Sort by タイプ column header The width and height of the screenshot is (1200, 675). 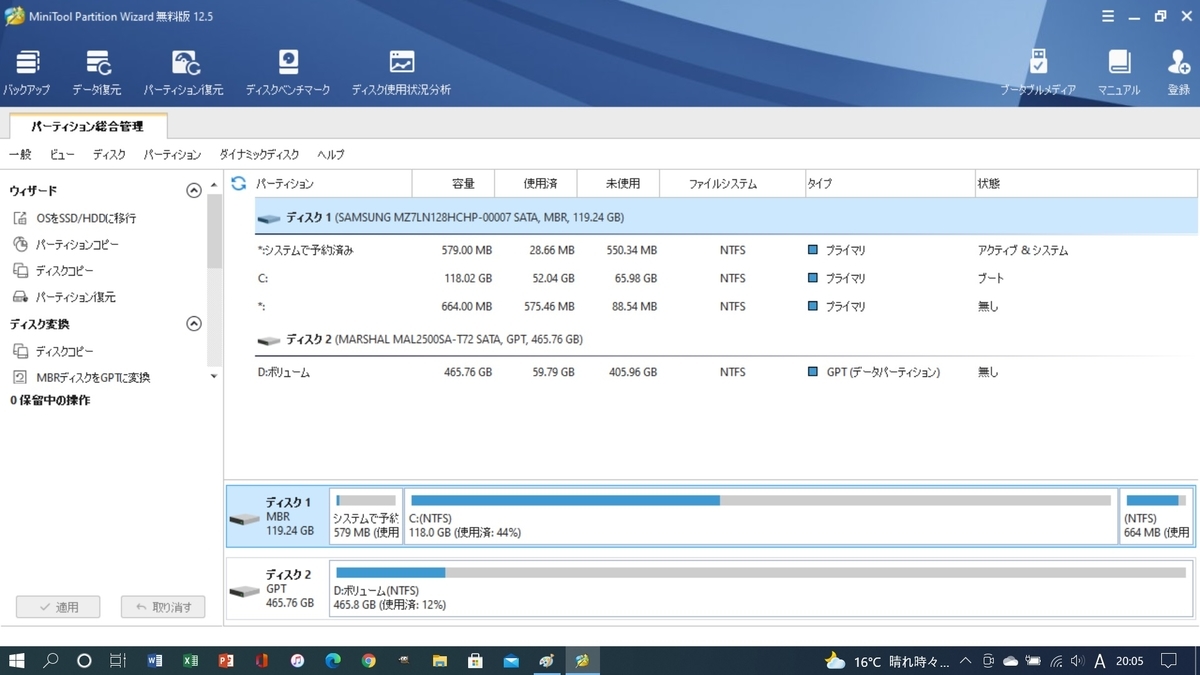(x=890, y=184)
